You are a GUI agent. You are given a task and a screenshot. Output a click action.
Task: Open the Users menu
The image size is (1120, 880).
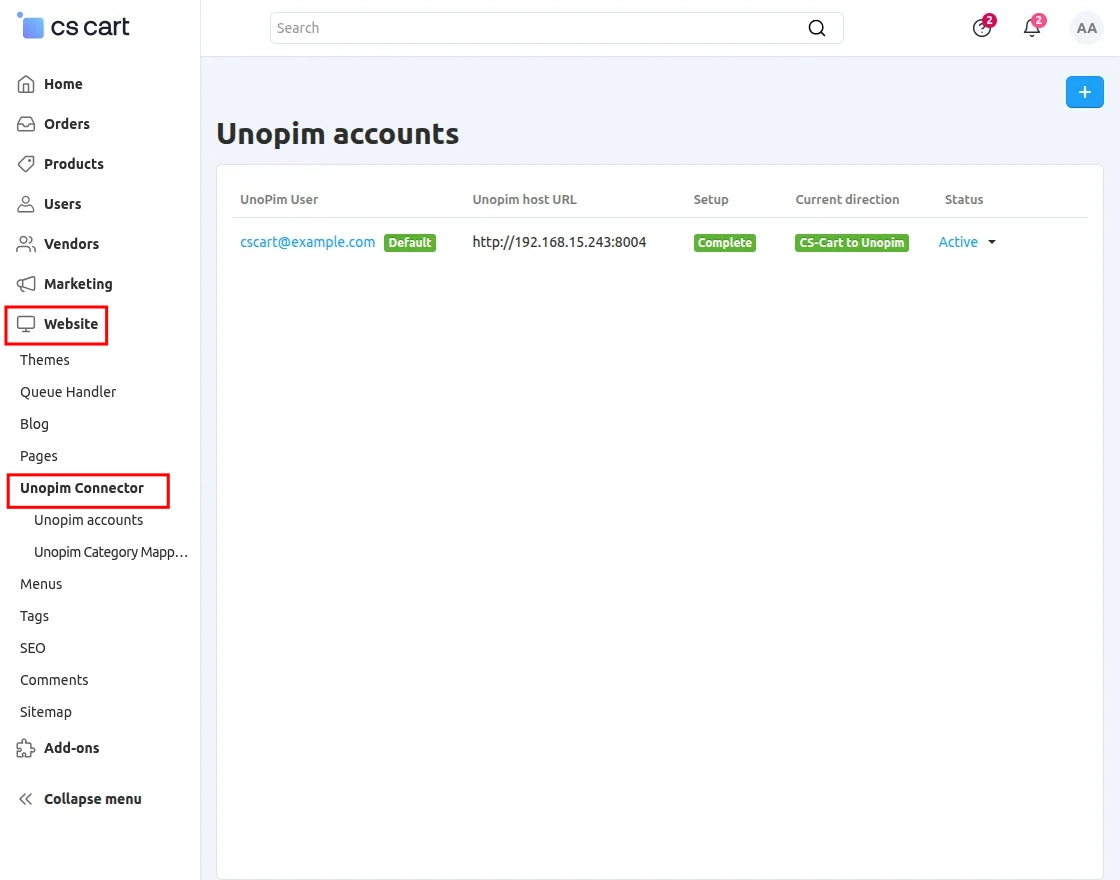pos(62,204)
